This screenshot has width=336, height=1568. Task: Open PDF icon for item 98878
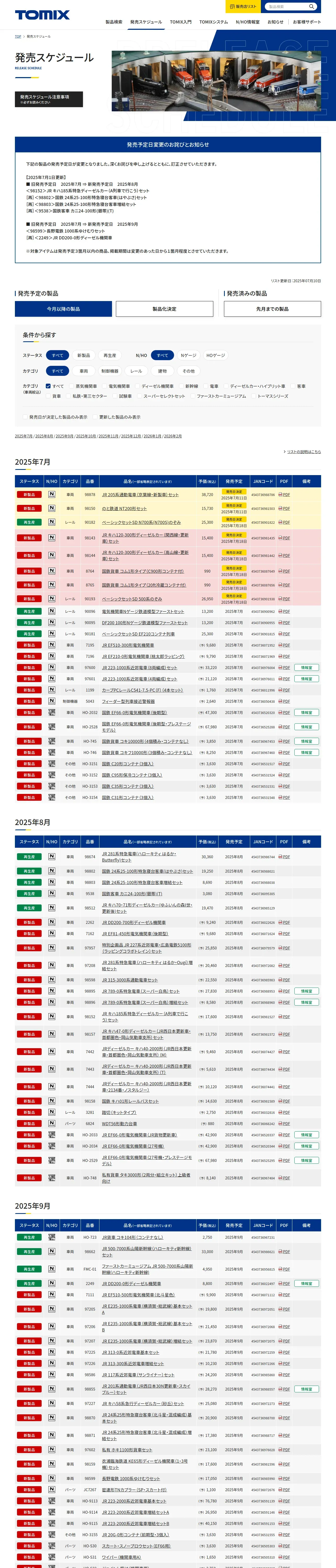click(284, 495)
